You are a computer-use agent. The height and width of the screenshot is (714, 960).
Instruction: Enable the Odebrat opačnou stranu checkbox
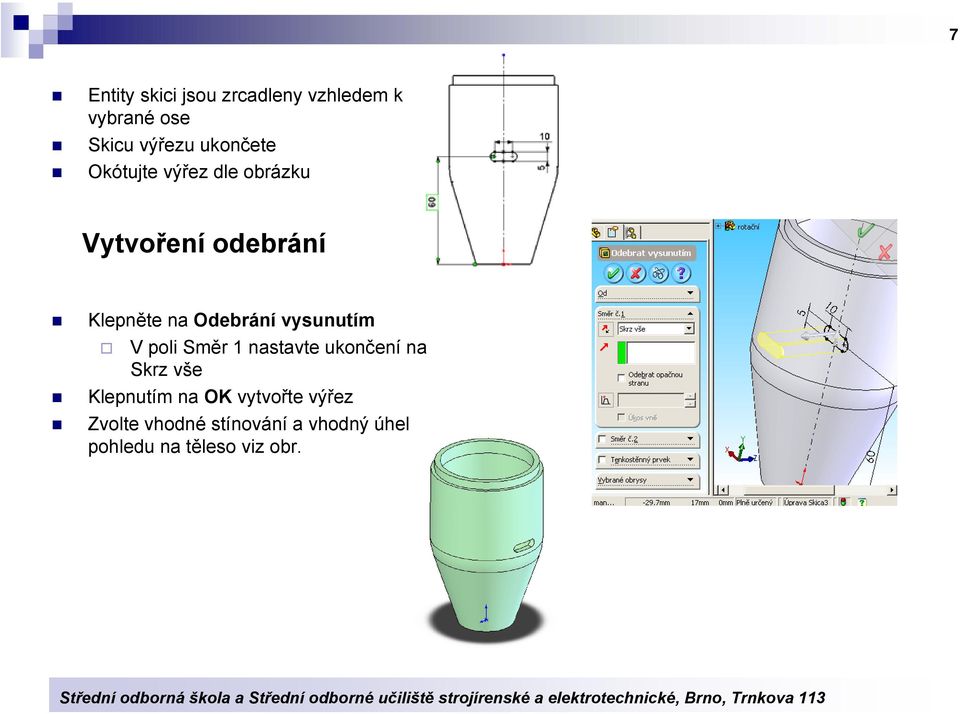tap(621, 377)
